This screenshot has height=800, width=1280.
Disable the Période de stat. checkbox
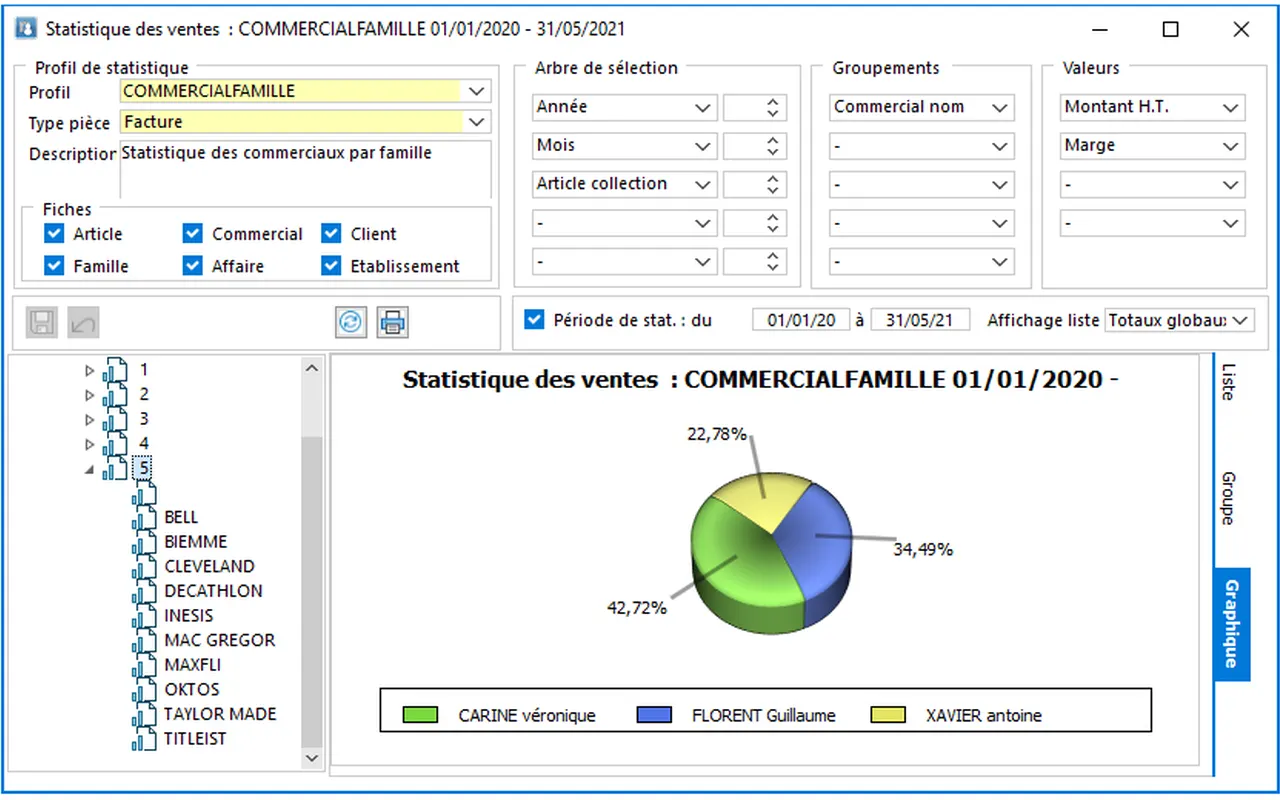[x=534, y=320]
